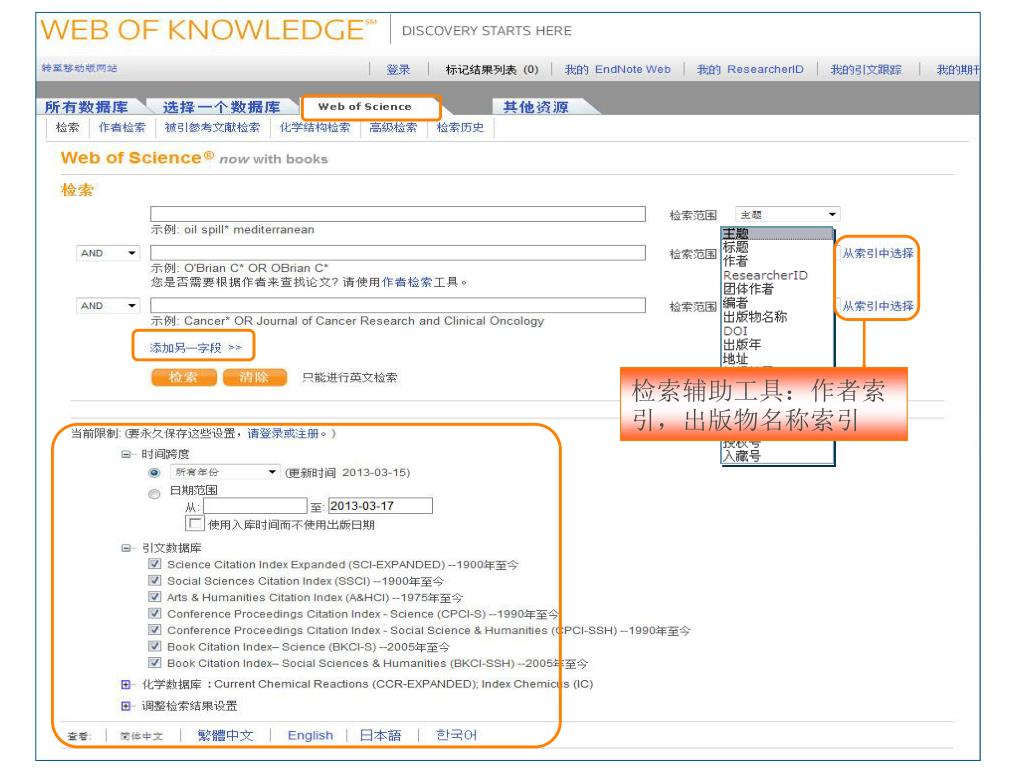1024x768 pixels.
Task: Open 标记结果列表 (0)
Action: point(492,69)
